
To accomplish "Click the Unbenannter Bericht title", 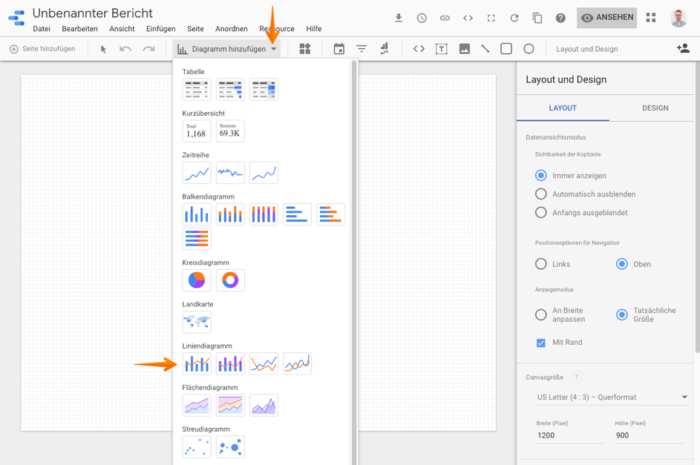I will click(92, 13).
